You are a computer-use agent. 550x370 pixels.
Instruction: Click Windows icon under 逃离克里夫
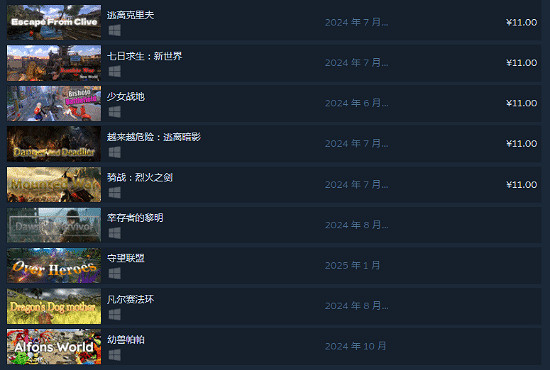115,31
